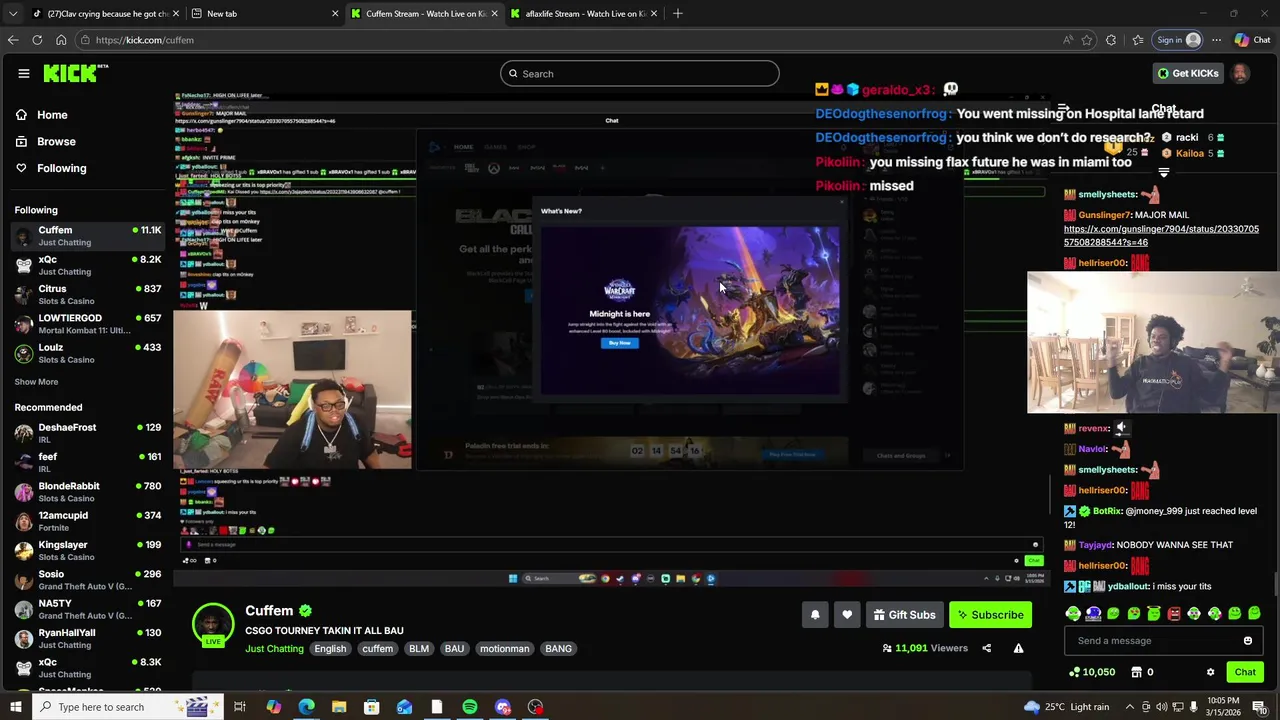Screen dimensions: 1280x720
Task: Click the Subscribe button
Action: tap(990, 615)
